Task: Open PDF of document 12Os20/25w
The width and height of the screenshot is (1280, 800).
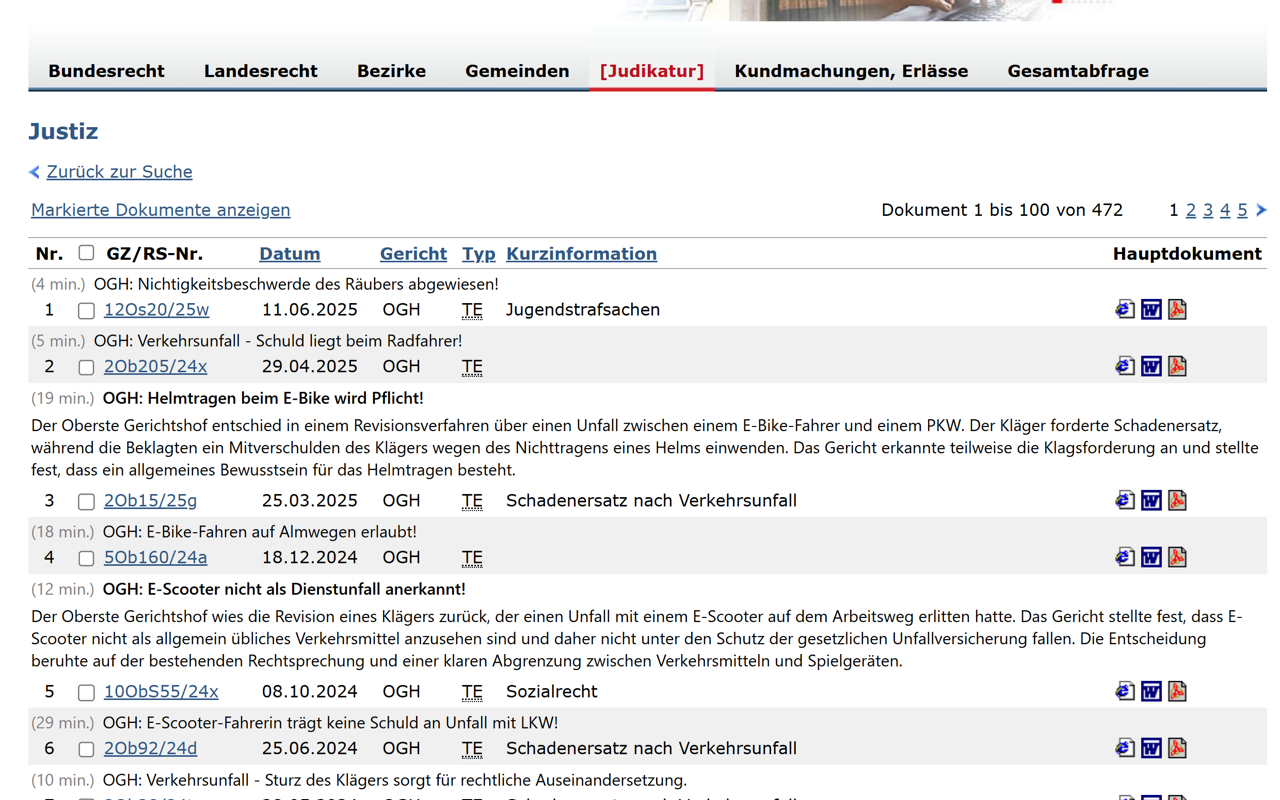Action: click(1177, 310)
